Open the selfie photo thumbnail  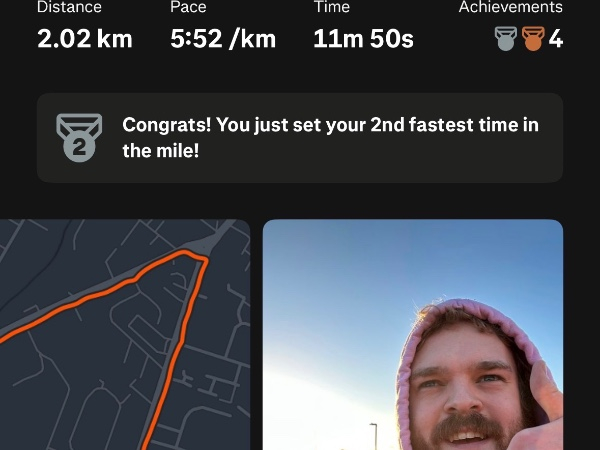coord(413,334)
